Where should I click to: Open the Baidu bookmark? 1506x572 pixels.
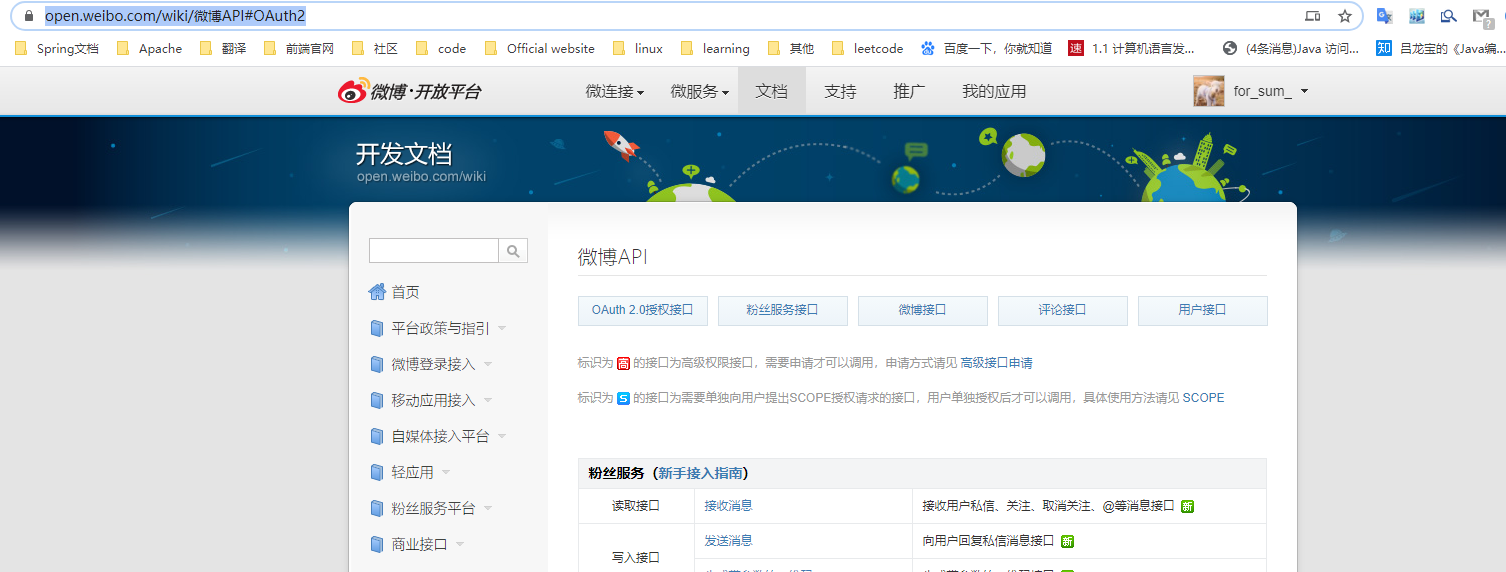tap(986, 48)
